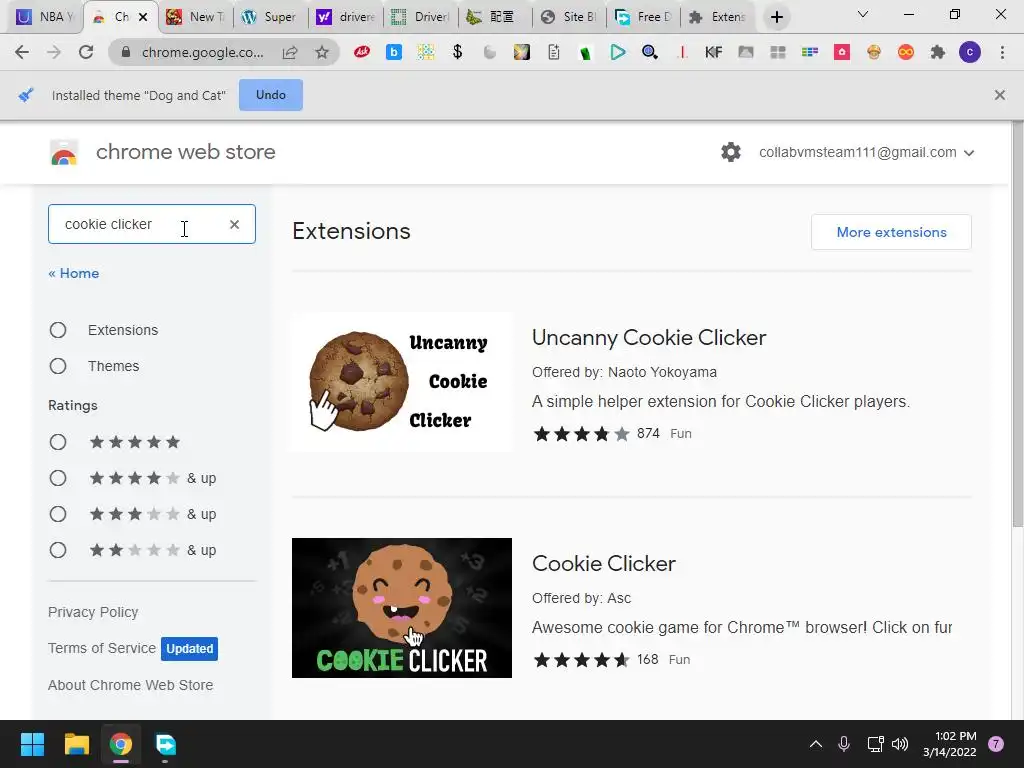Switch to the 'Super' WordPress tab
1024x768 pixels.
click(x=270, y=17)
